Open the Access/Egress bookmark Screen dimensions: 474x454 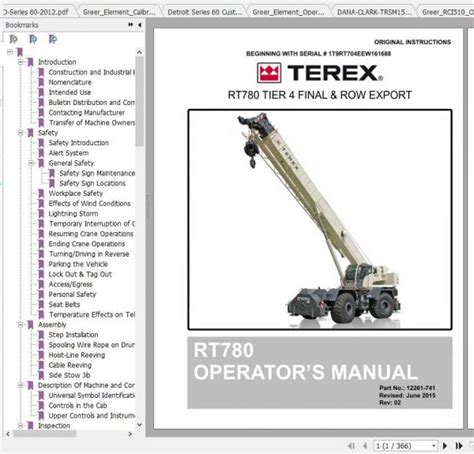coord(71,284)
